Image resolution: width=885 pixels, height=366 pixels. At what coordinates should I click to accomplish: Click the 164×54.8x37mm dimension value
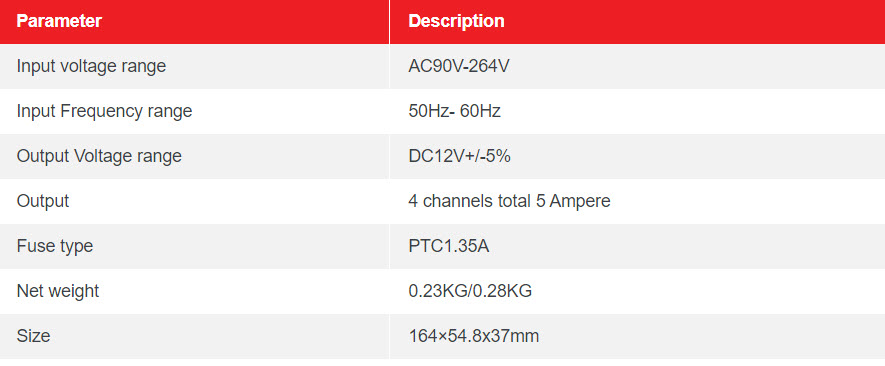pos(474,337)
